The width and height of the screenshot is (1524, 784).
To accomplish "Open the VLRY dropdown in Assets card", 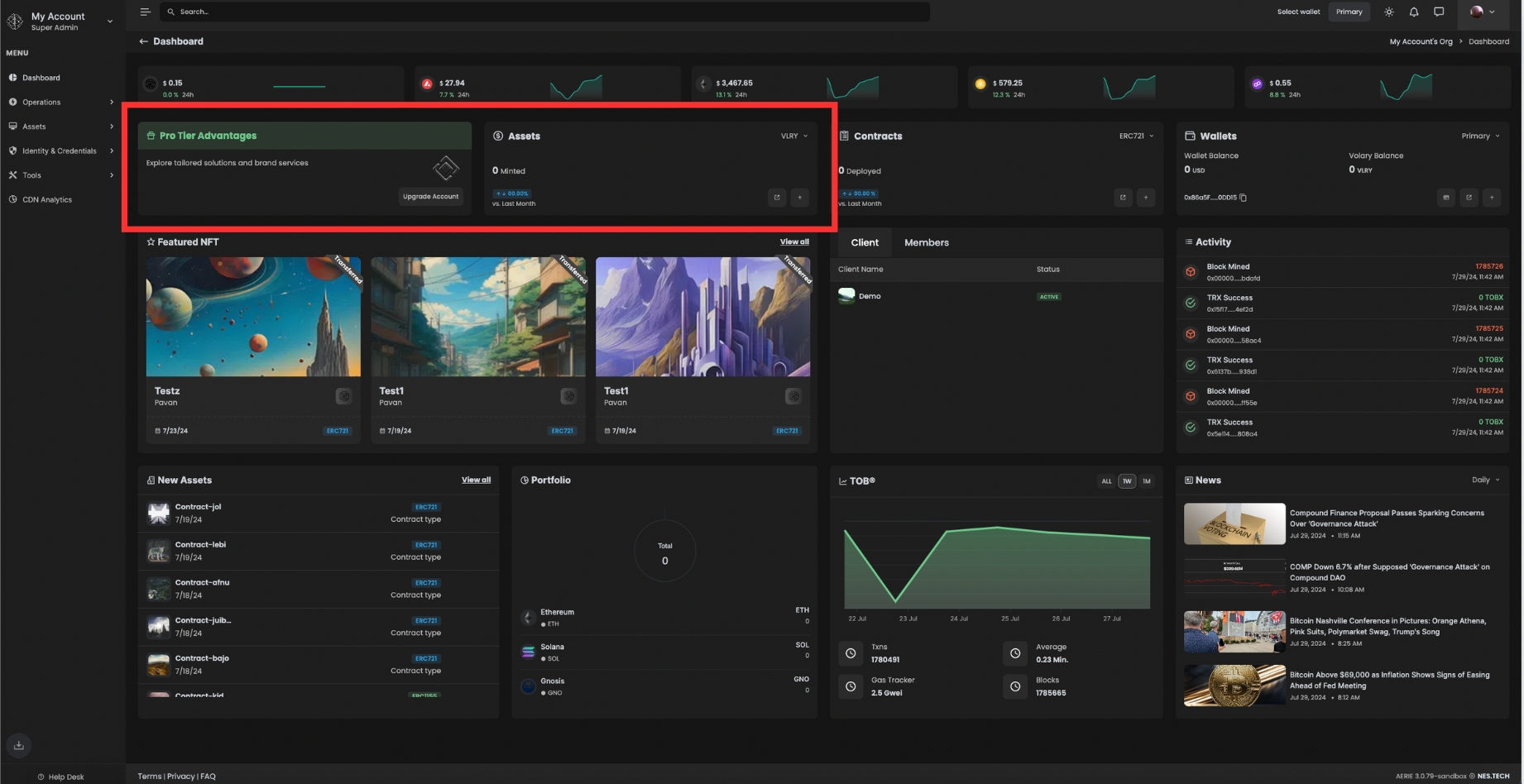I will [794, 136].
